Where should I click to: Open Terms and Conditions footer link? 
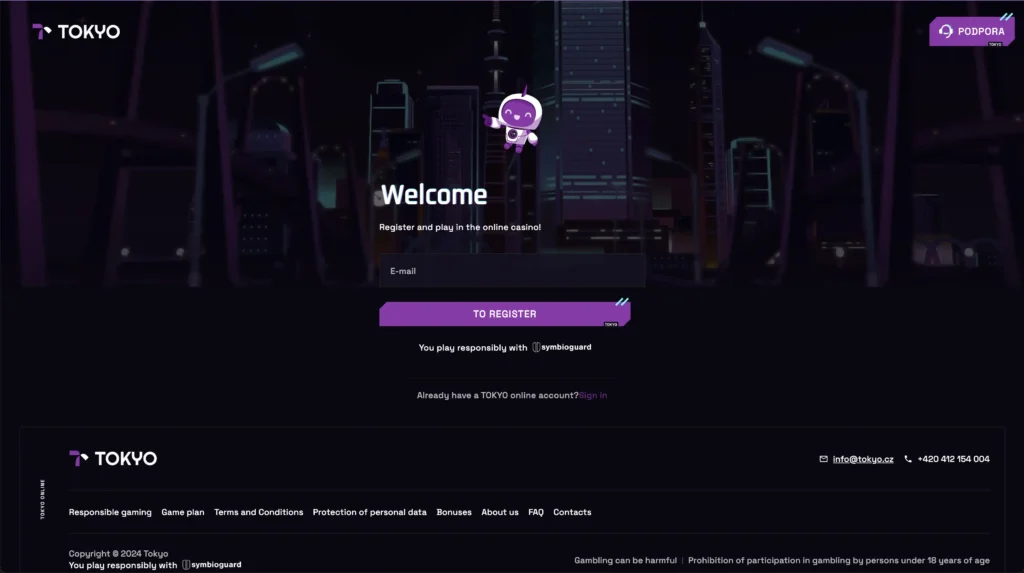259,512
